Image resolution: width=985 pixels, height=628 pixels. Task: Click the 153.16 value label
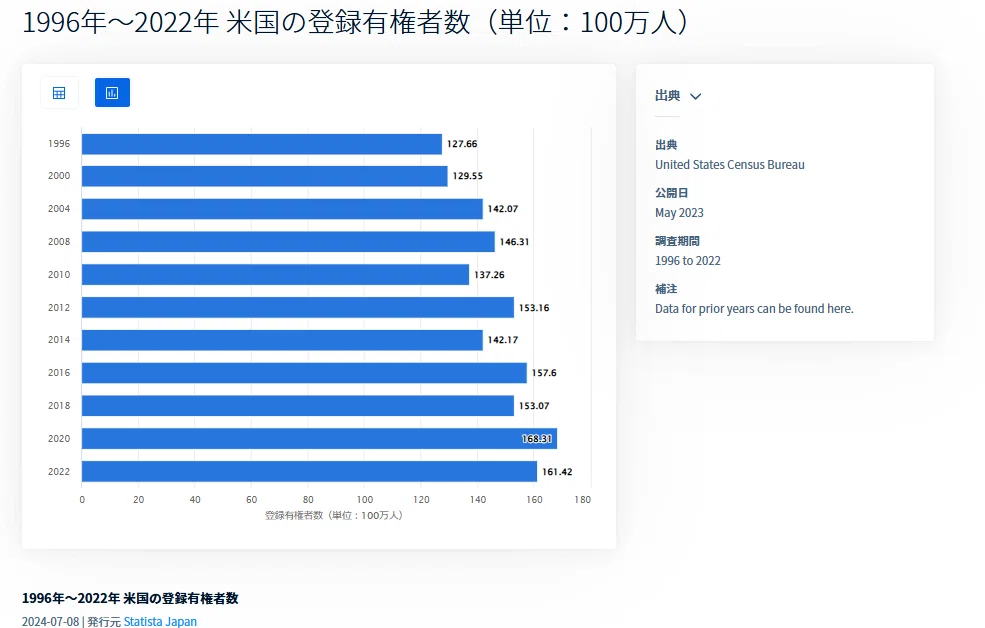(534, 308)
